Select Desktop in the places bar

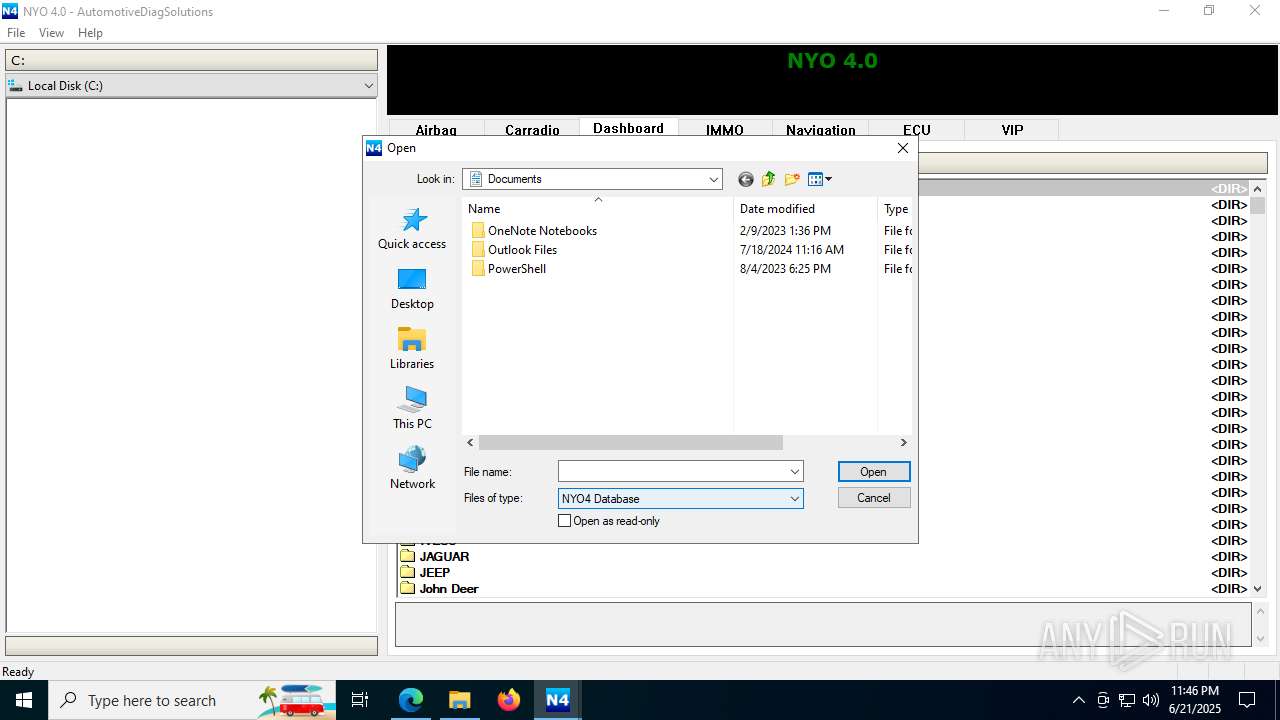[x=412, y=289]
